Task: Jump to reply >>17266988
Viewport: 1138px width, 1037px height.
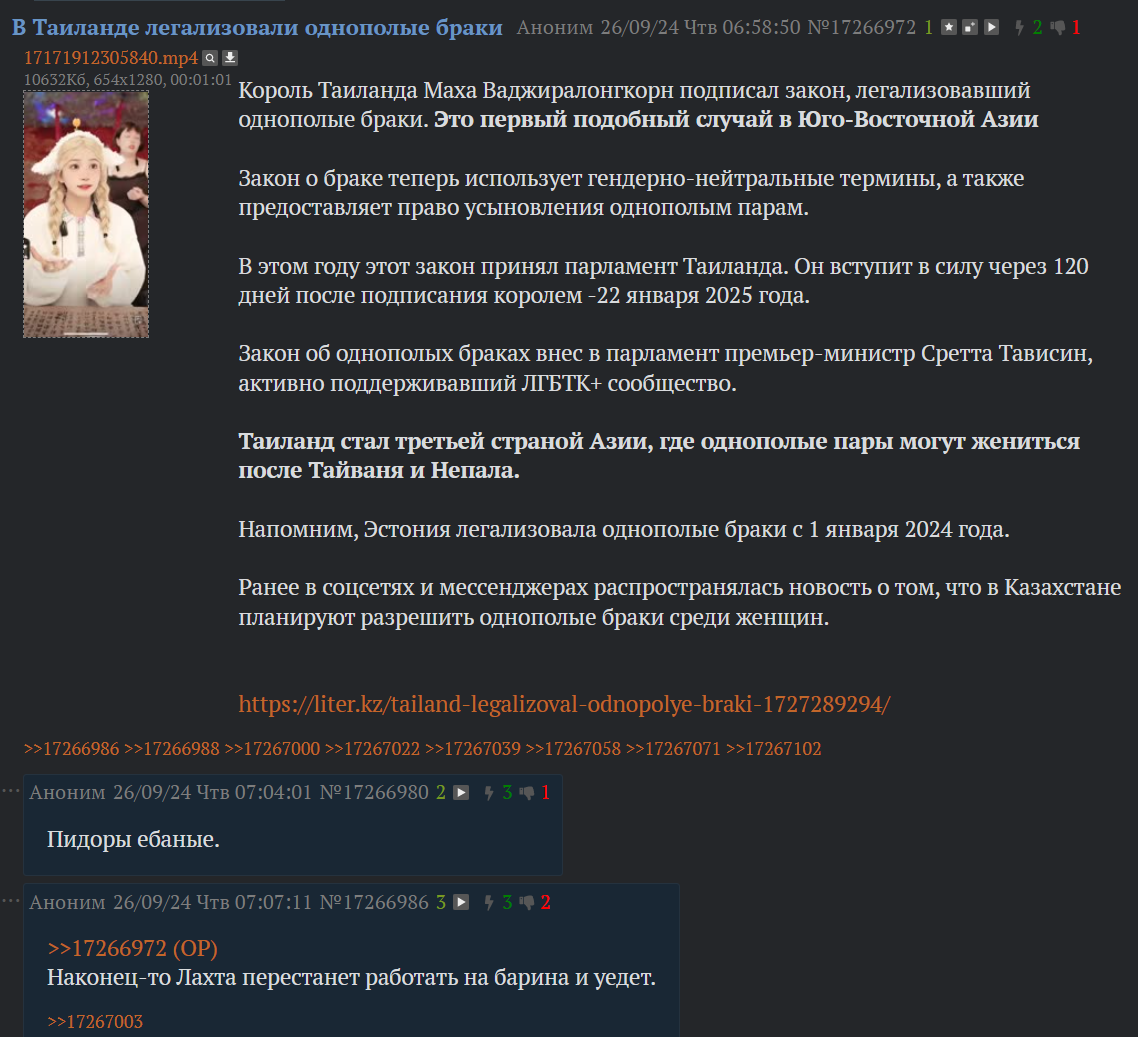Action: tap(172, 749)
